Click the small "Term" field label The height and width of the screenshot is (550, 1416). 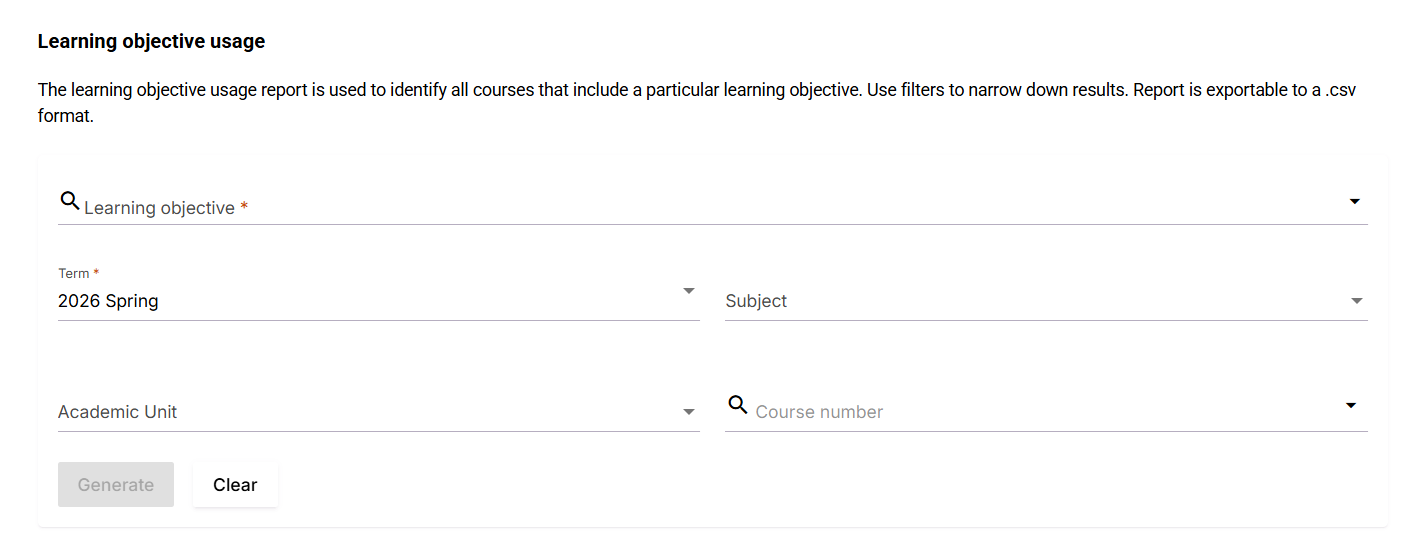click(73, 274)
